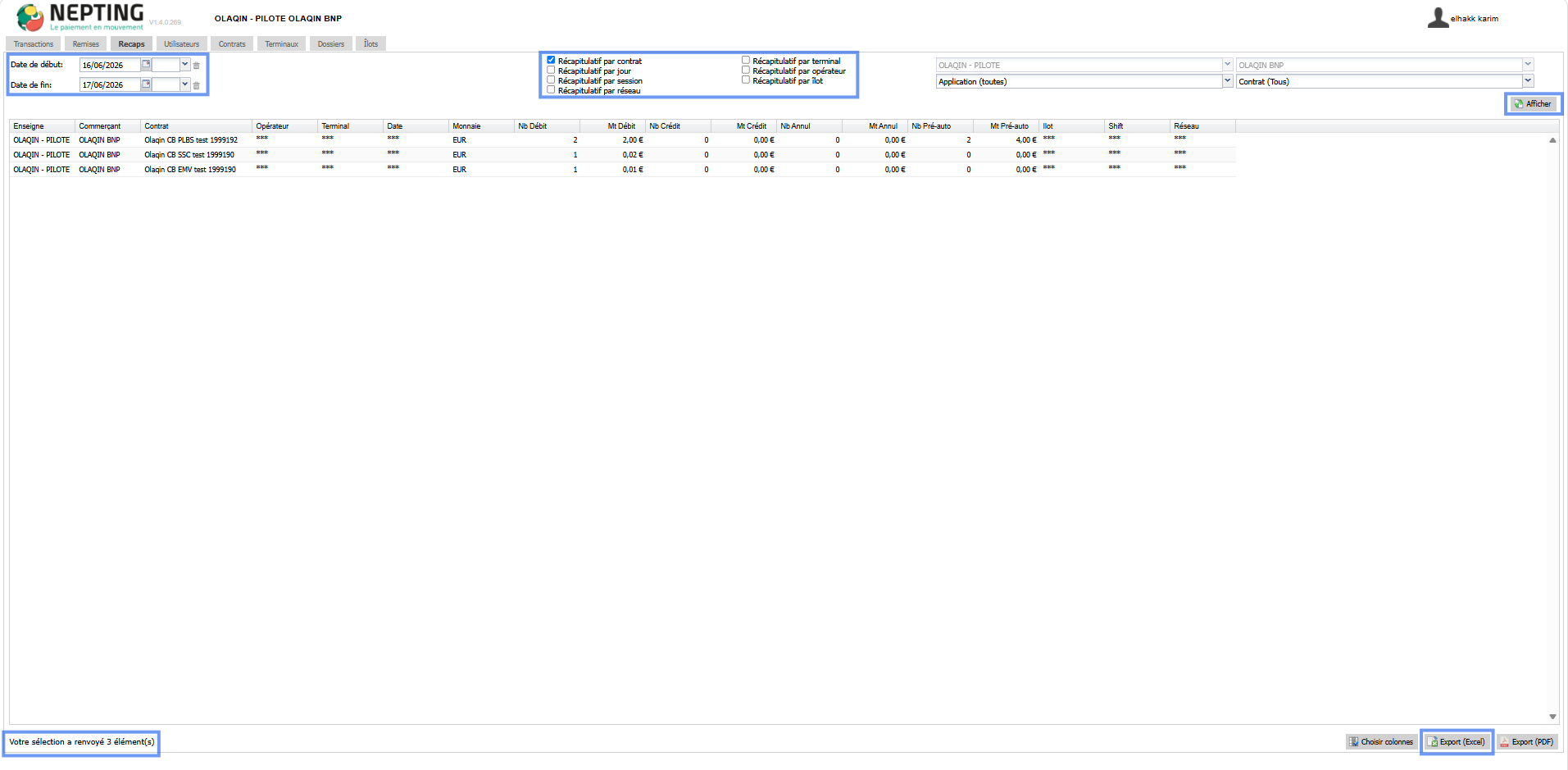Click Choisir colonnes button
The width and height of the screenshot is (1568, 770).
[1381, 742]
